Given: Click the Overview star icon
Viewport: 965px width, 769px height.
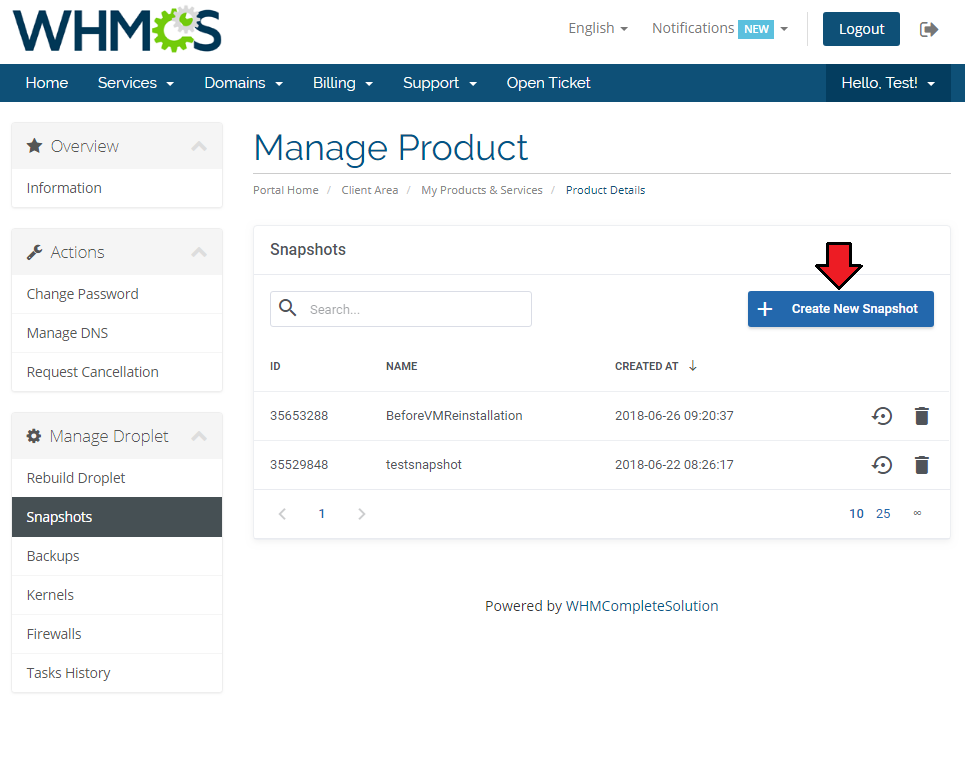Looking at the screenshot, I should [34, 146].
